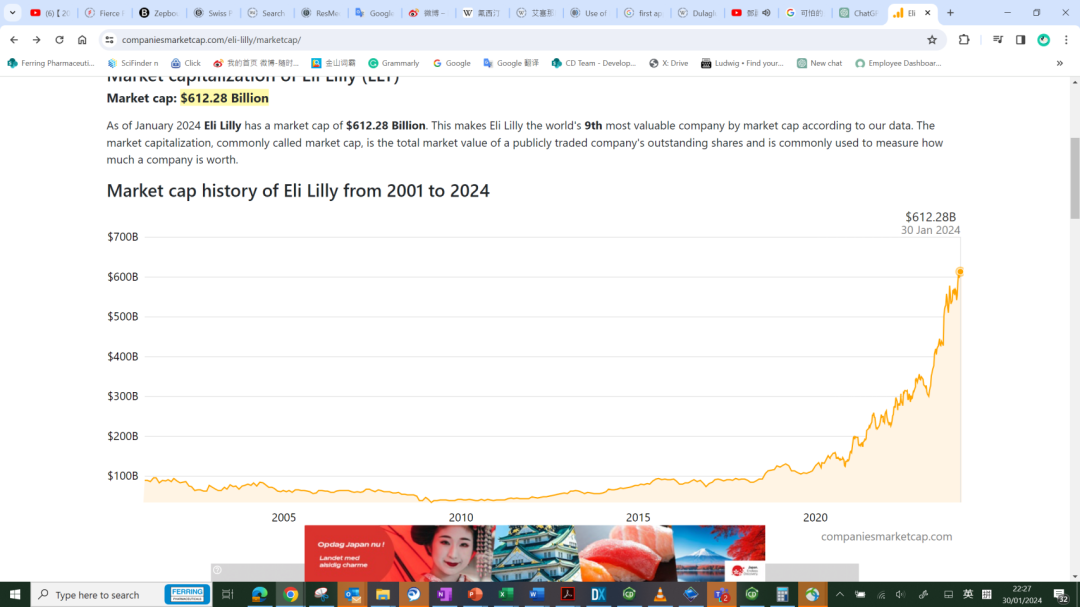Viewport: 1080px width, 607px height.
Task: Open OneNote from the taskbar
Action: point(444,594)
